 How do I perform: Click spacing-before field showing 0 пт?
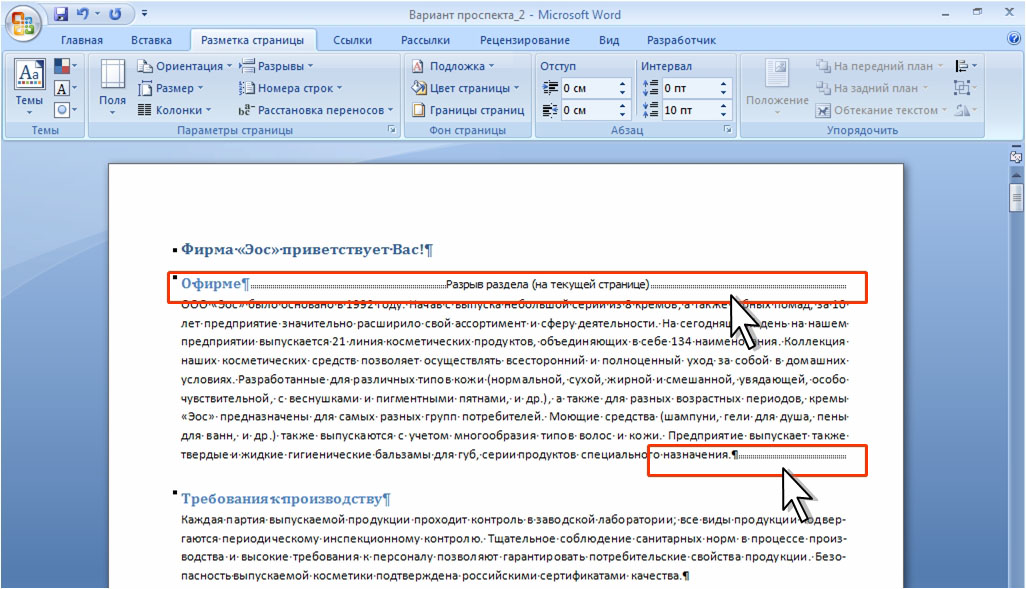coord(688,88)
